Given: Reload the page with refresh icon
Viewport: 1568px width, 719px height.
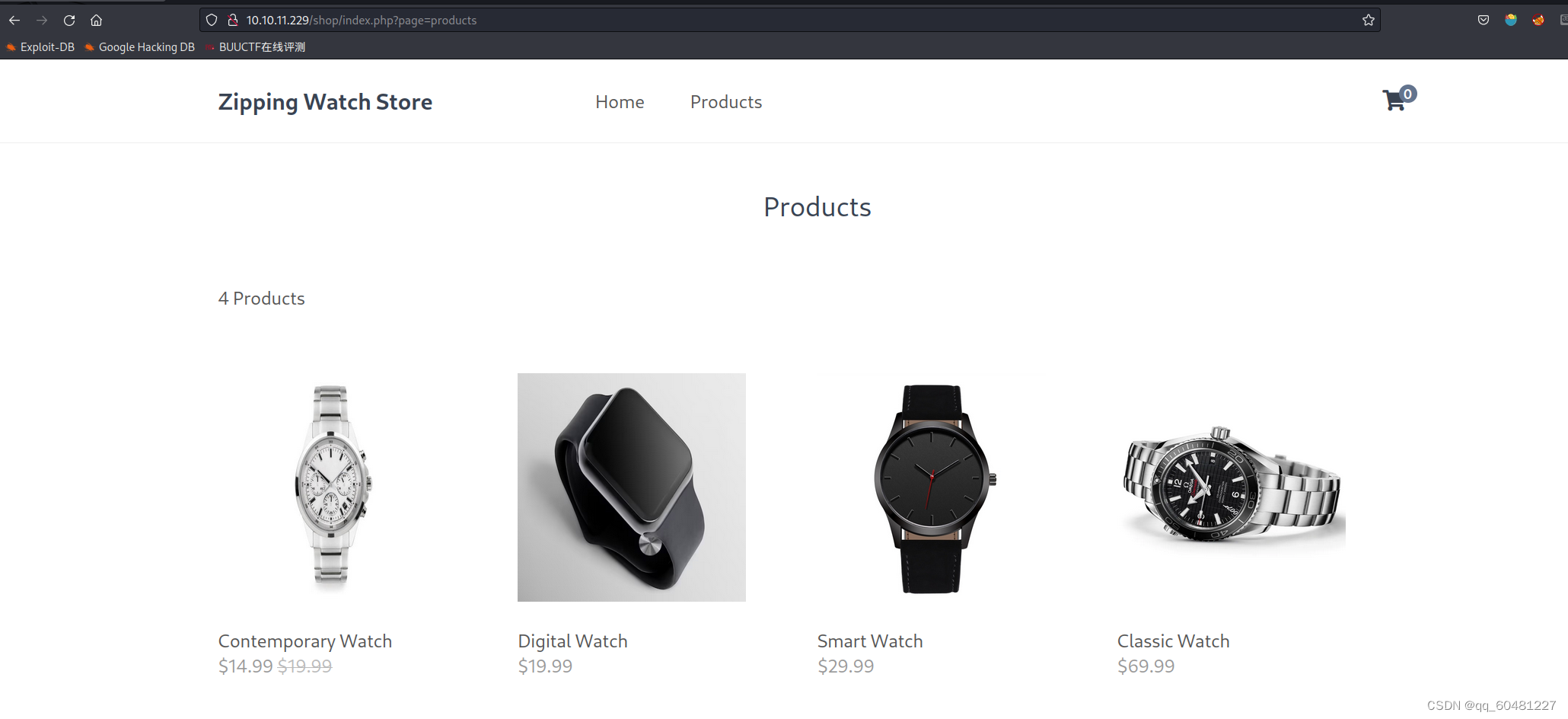Looking at the screenshot, I should 69,21.
